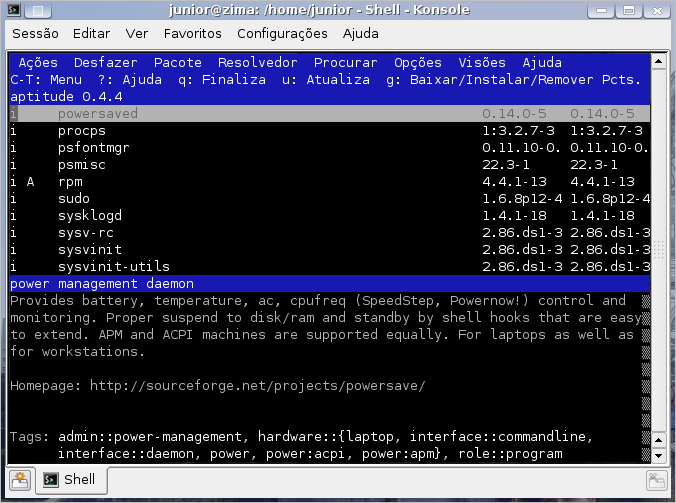Image resolution: width=676 pixels, height=503 pixels.
Task: Click the 'power management daemon' description header
Action: coord(102,284)
